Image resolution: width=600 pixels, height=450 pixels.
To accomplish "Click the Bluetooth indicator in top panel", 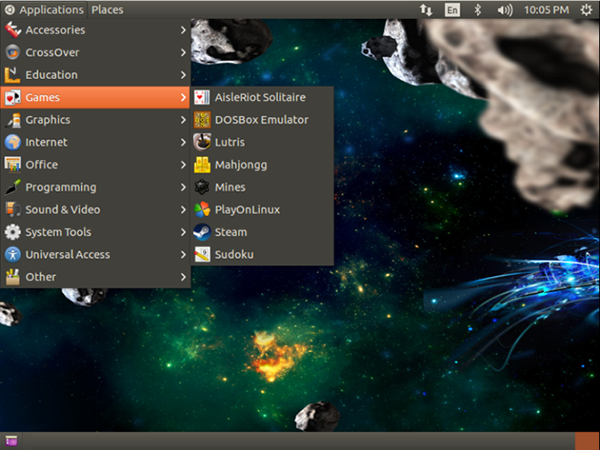I will coord(478,10).
